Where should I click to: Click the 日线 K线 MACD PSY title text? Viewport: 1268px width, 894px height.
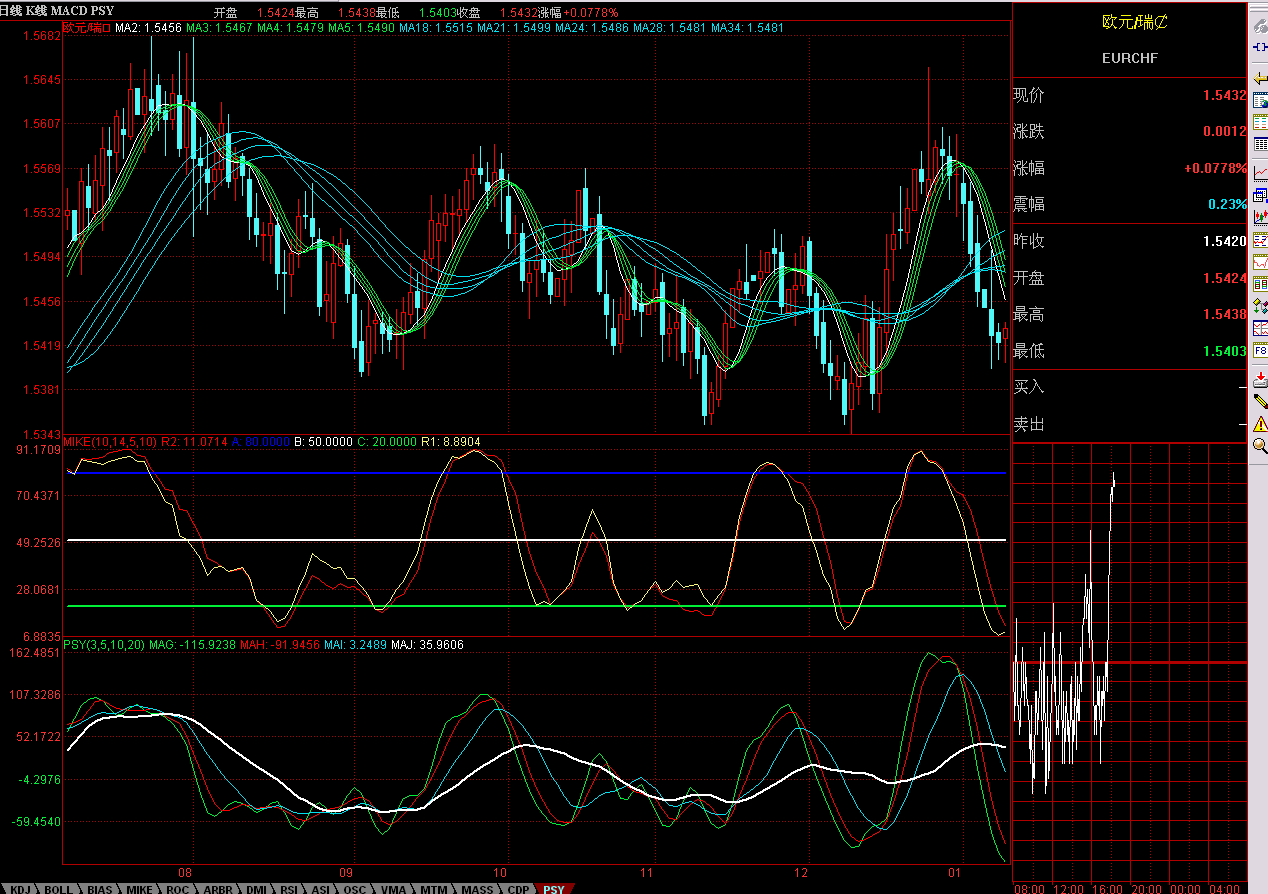57,11
